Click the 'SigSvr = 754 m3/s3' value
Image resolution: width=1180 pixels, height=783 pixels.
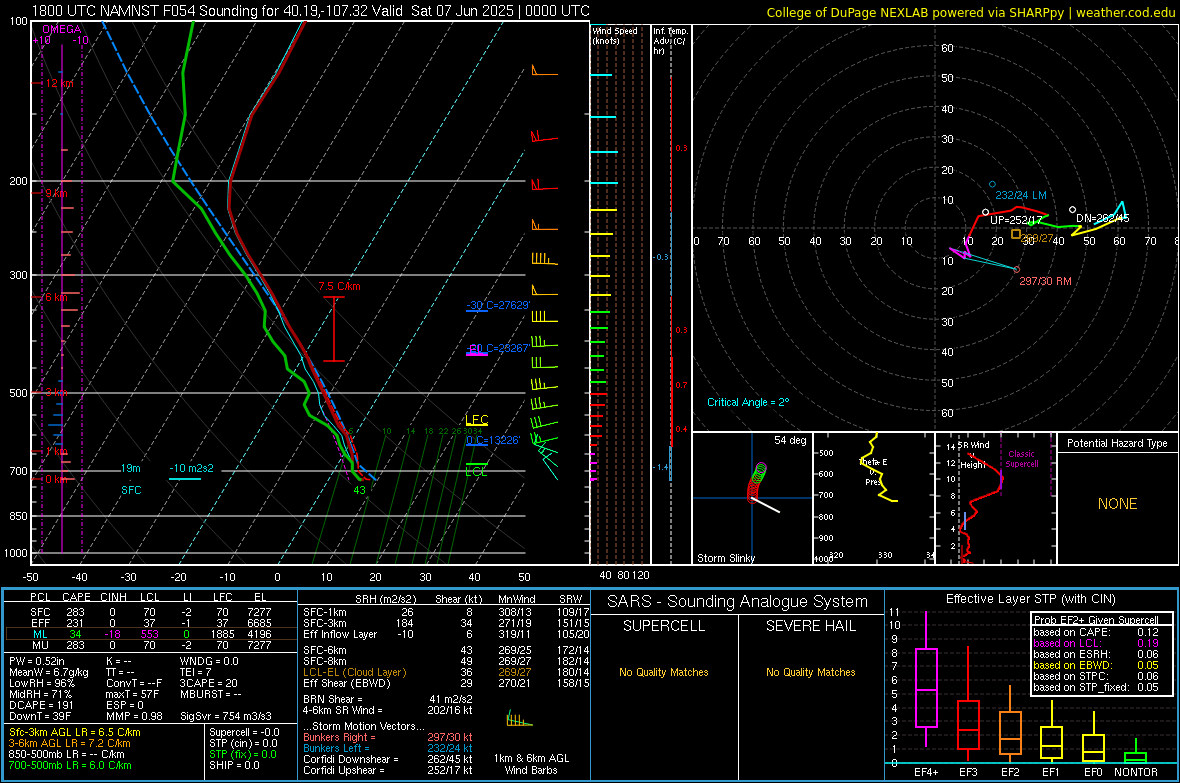226,716
